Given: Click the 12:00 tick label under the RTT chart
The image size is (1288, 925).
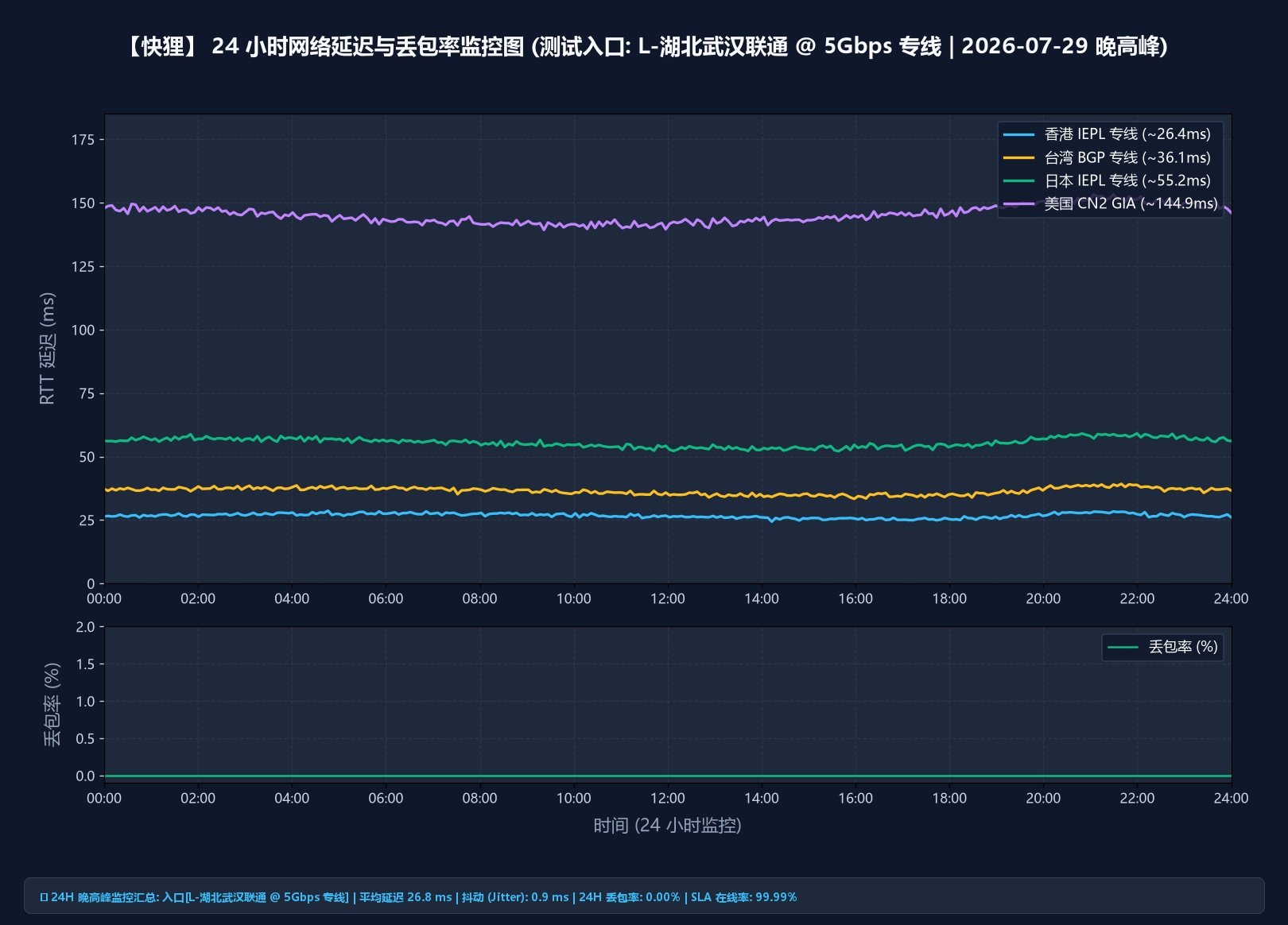Looking at the screenshot, I should pos(668,599).
